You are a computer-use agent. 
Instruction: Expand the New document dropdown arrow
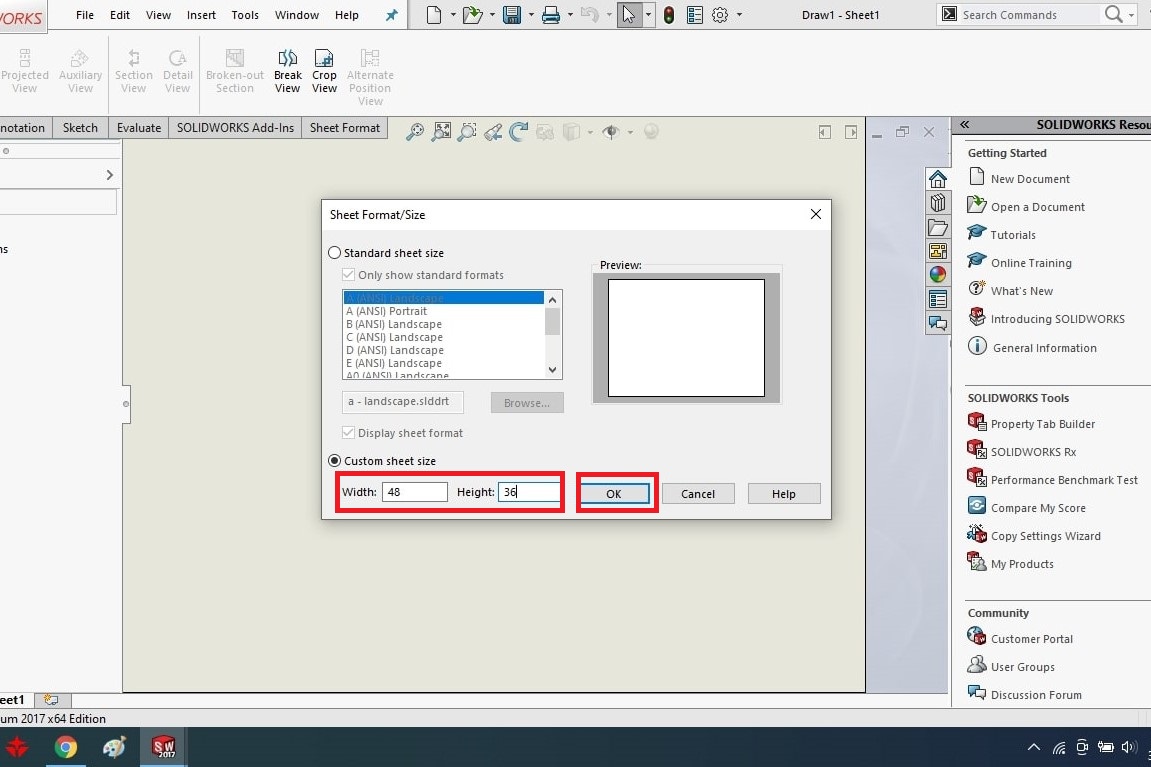pyautogui.click(x=453, y=15)
